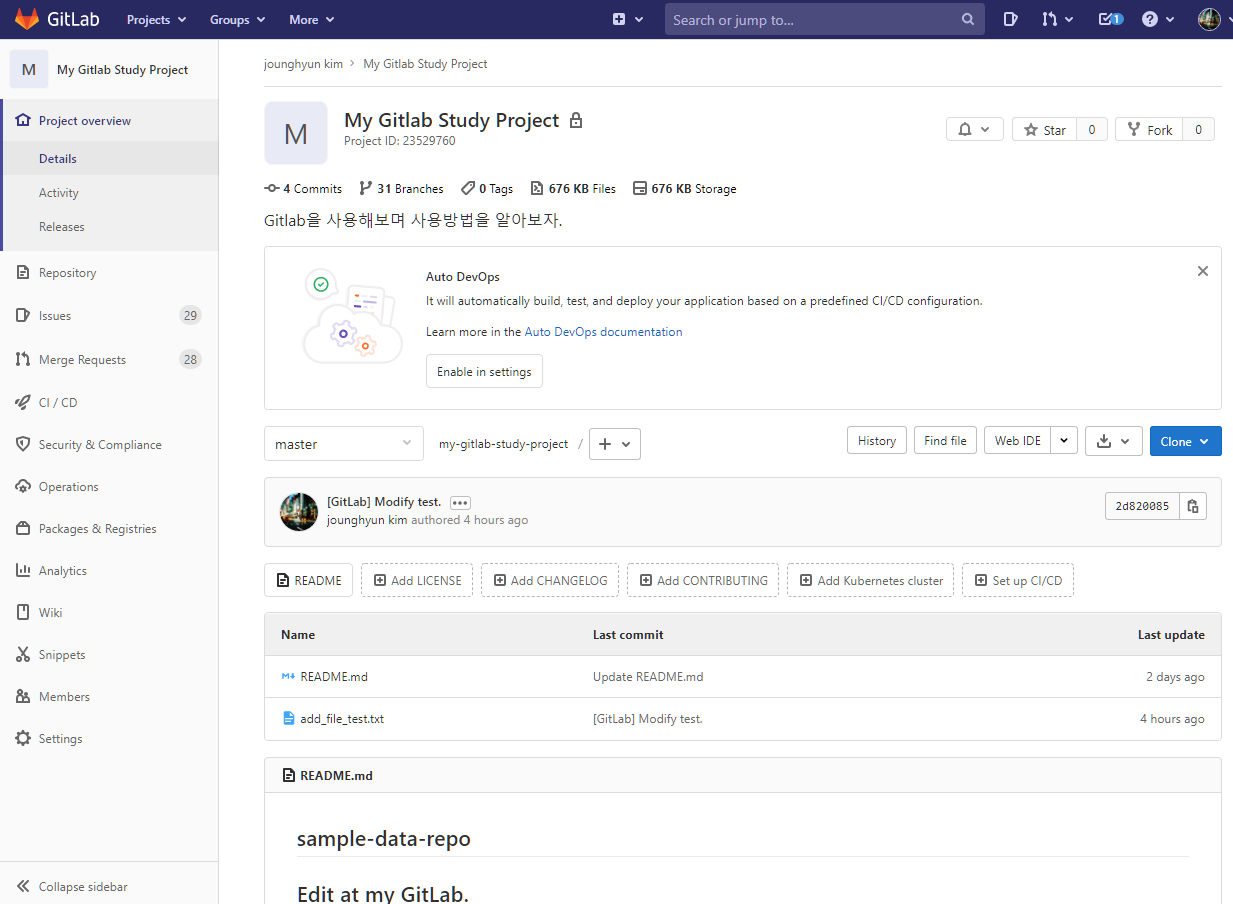Open the 4 Commits link
The image size is (1233, 904).
click(303, 188)
